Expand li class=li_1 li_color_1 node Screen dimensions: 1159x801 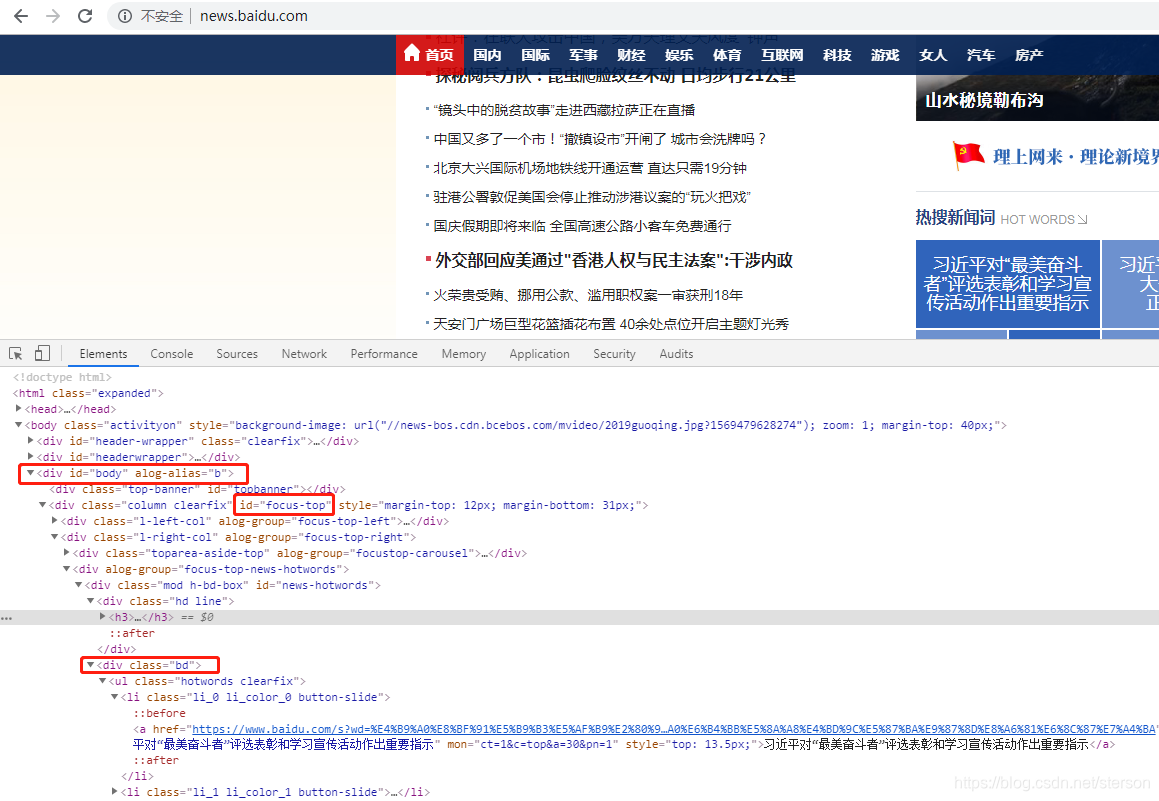pos(114,792)
